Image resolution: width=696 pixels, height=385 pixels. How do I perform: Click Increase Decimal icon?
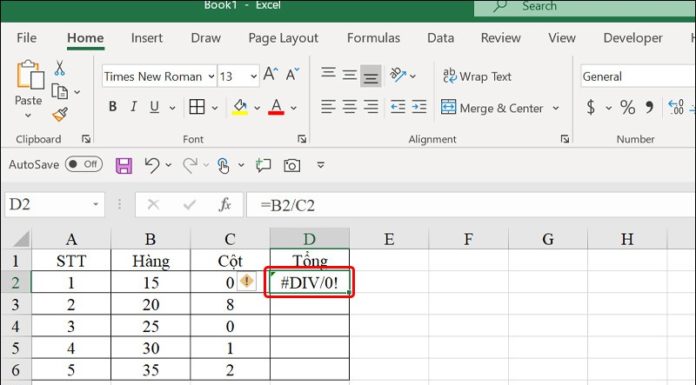(676, 107)
